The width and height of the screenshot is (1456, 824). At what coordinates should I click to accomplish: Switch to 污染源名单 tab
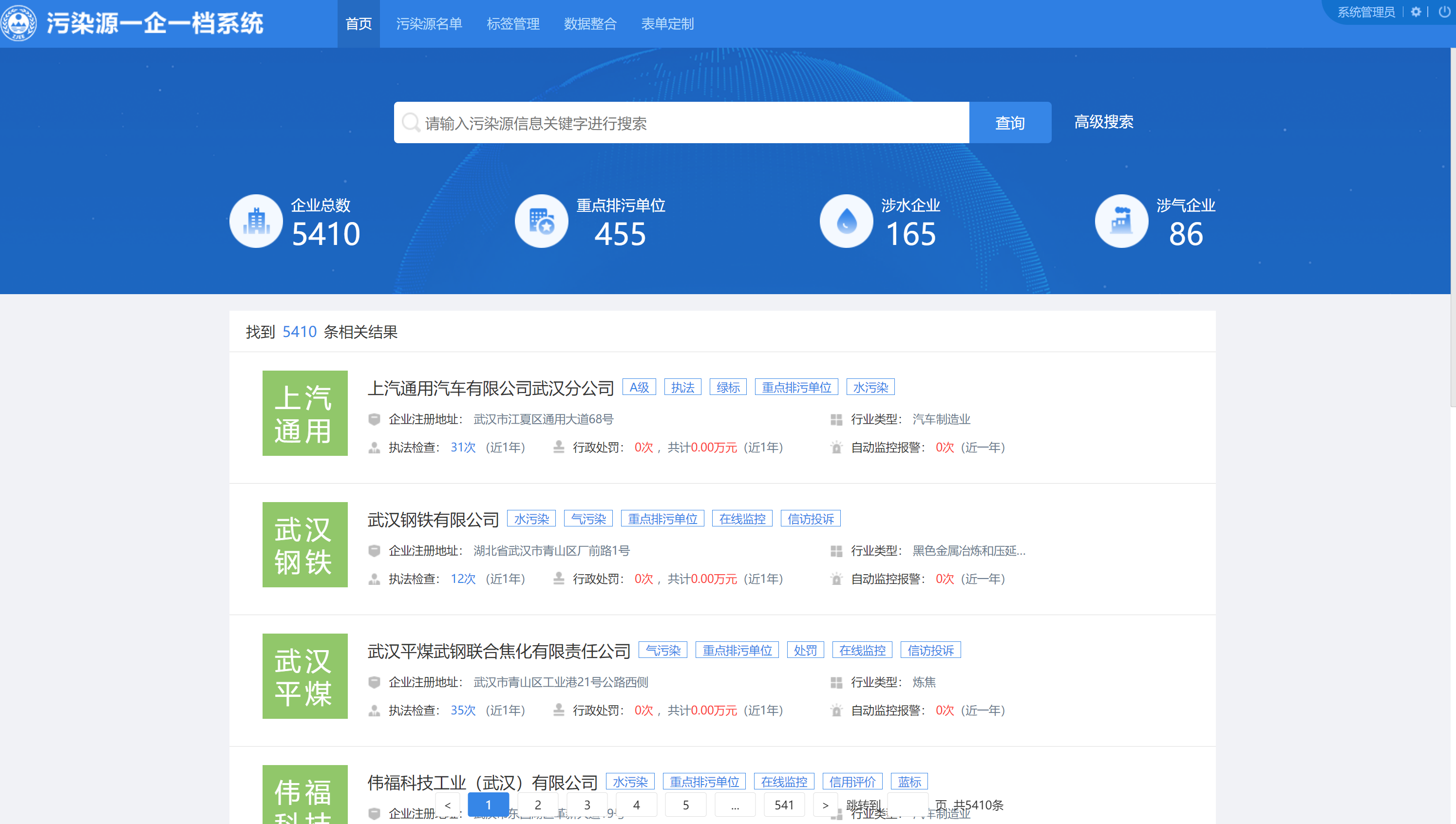429,24
